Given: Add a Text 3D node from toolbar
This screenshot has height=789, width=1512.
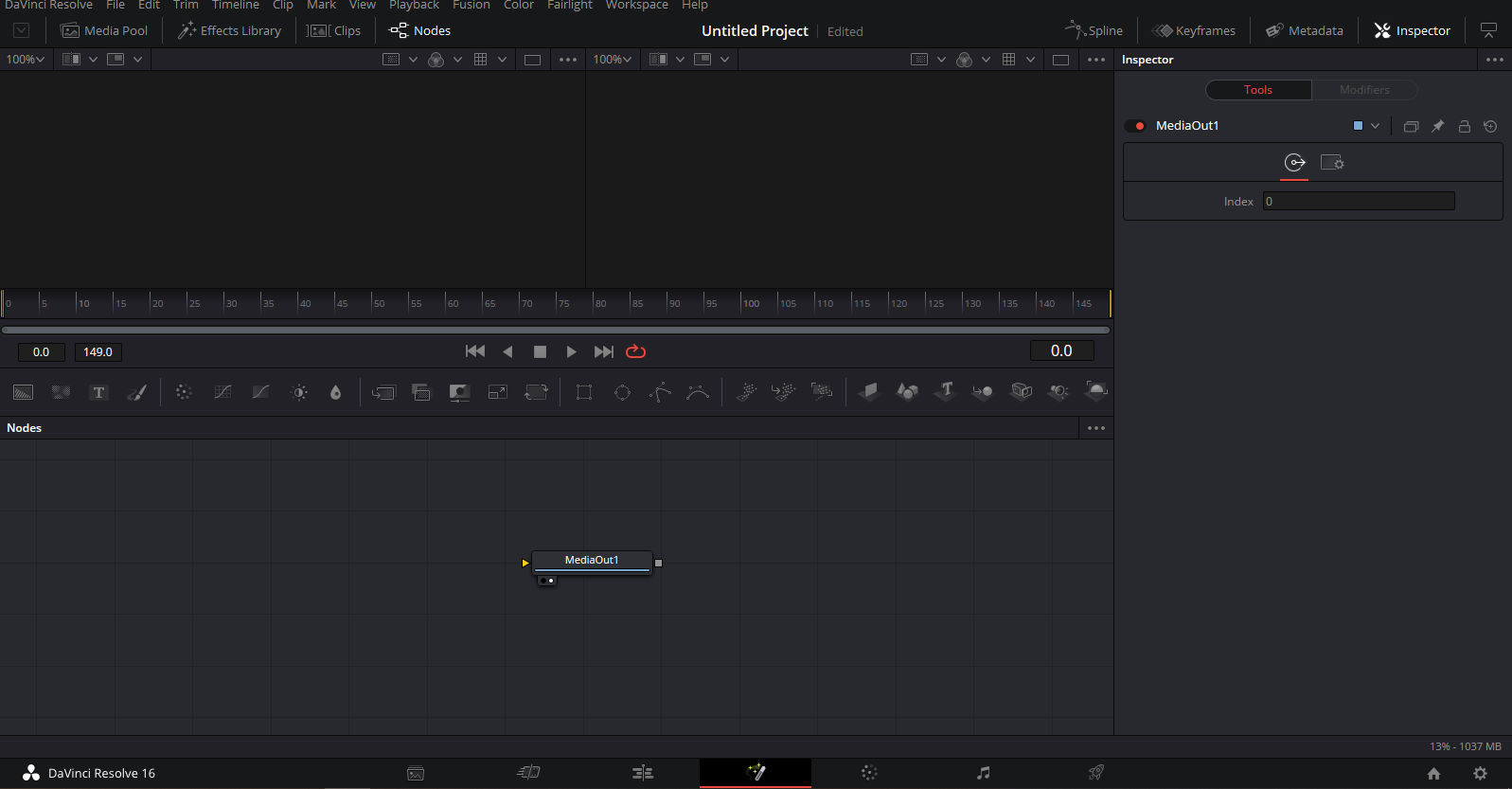Looking at the screenshot, I should (x=945, y=391).
